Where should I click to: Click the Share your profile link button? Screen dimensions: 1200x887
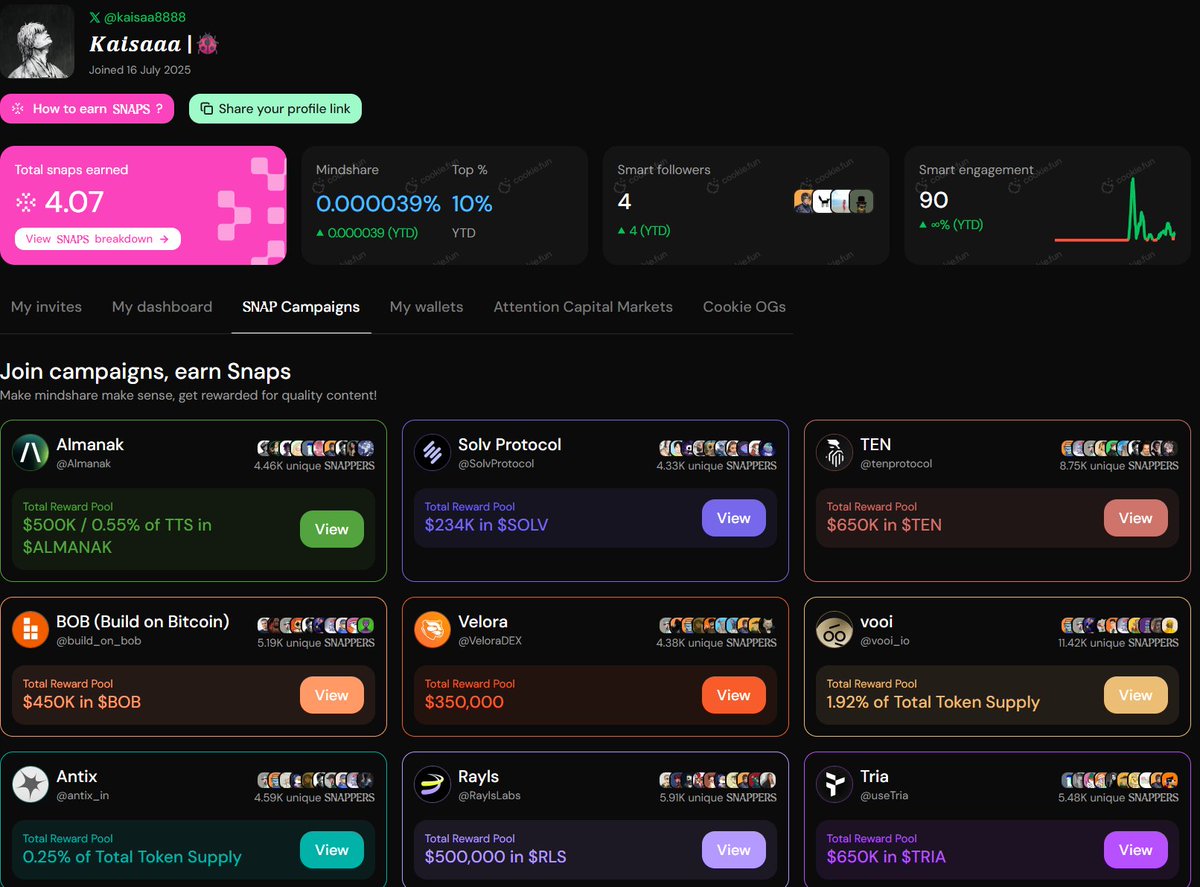point(275,109)
